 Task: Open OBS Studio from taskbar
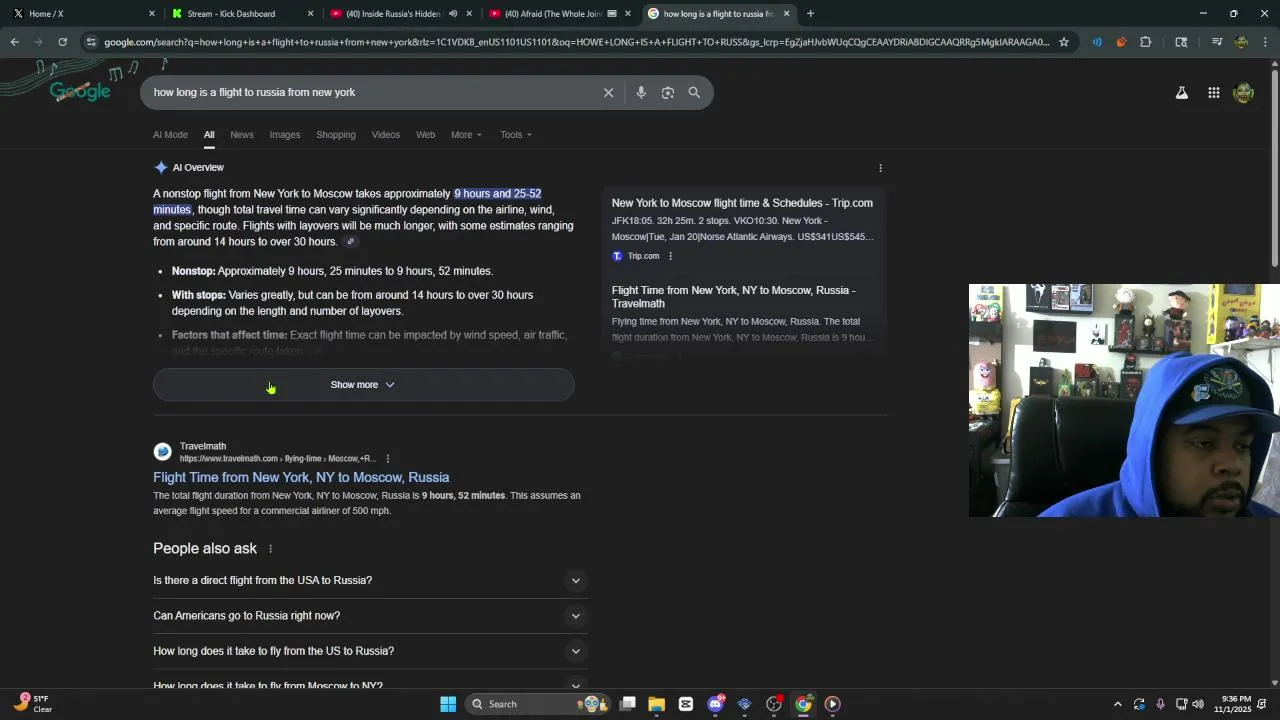tap(774, 704)
